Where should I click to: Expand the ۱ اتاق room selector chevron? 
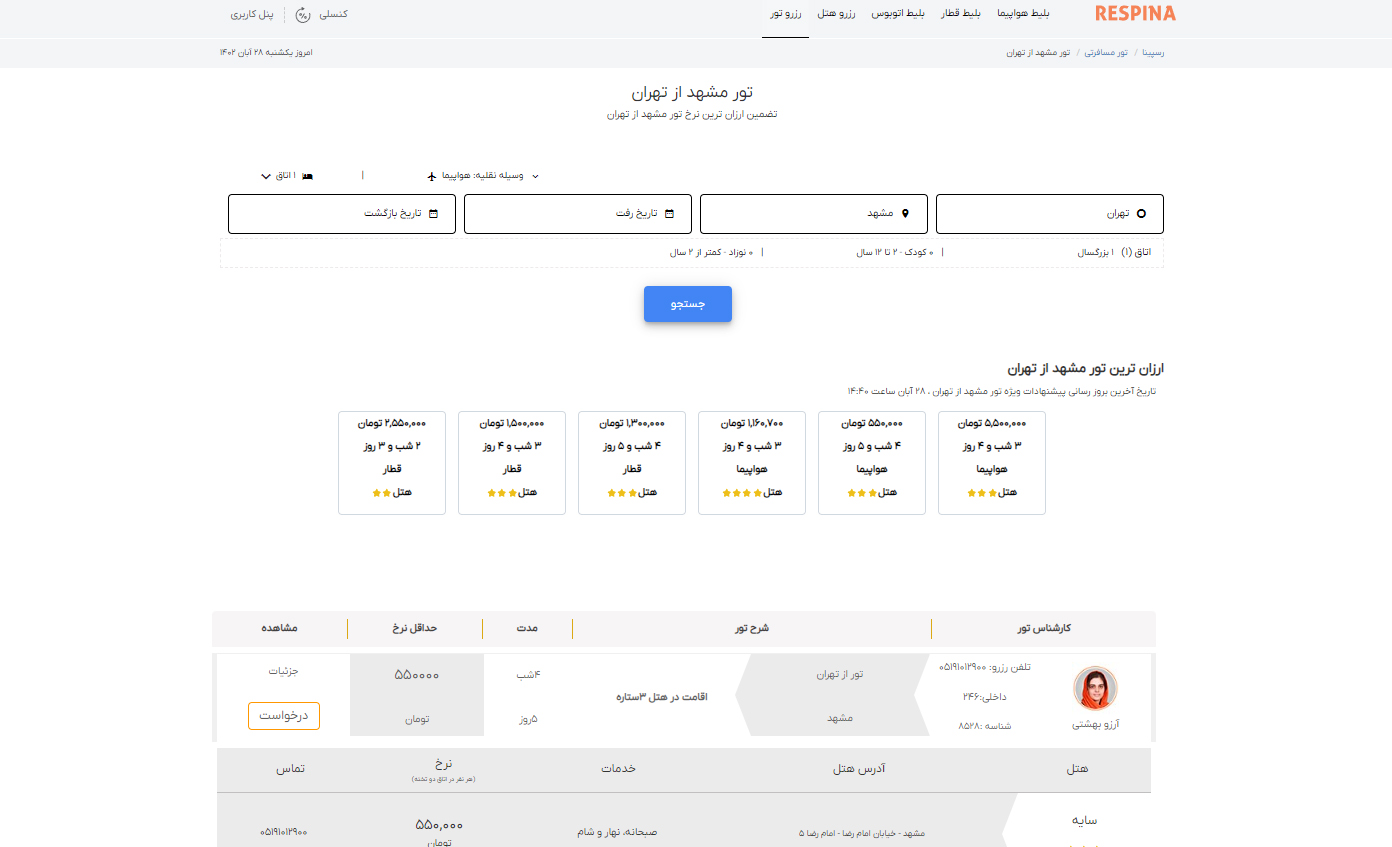coord(265,174)
